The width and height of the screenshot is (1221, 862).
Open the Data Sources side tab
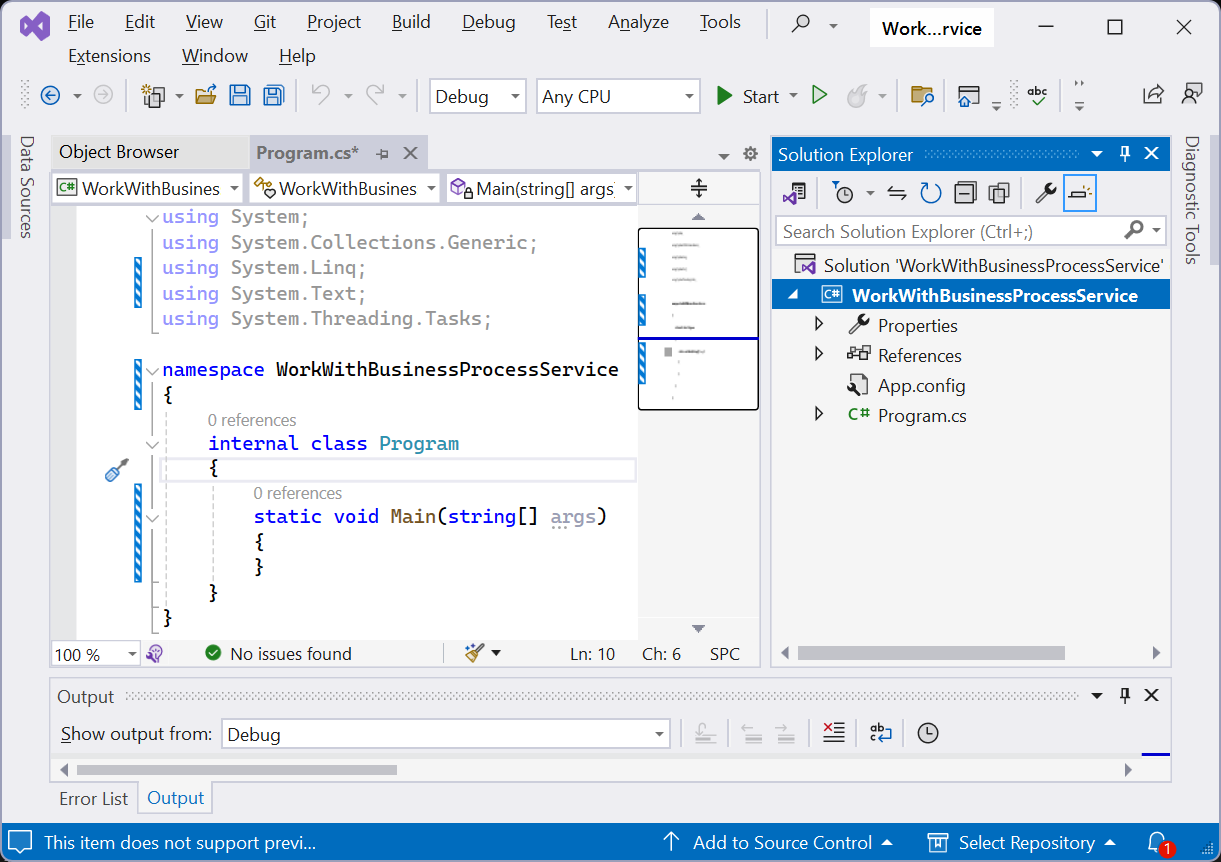[x=27, y=187]
